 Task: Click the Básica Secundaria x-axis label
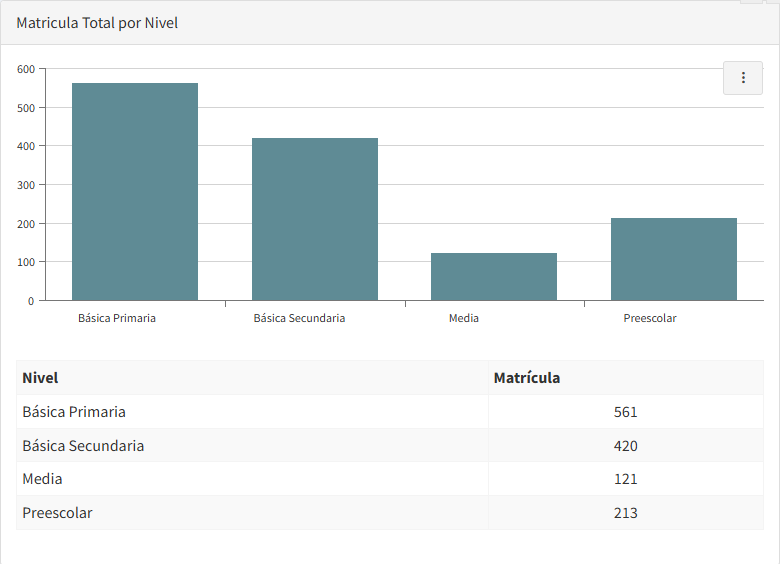pyautogui.click(x=299, y=318)
